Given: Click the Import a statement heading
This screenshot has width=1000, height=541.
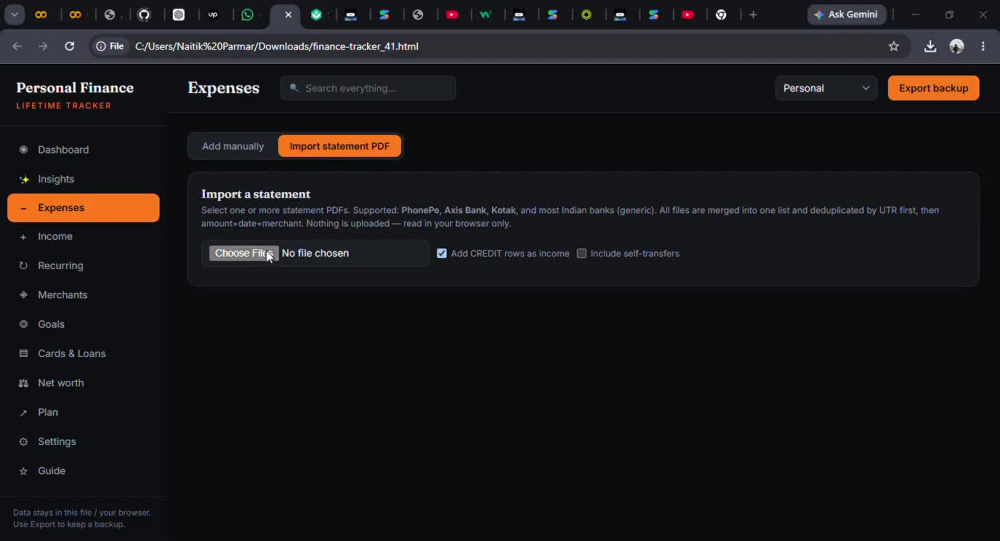Looking at the screenshot, I should (256, 194).
